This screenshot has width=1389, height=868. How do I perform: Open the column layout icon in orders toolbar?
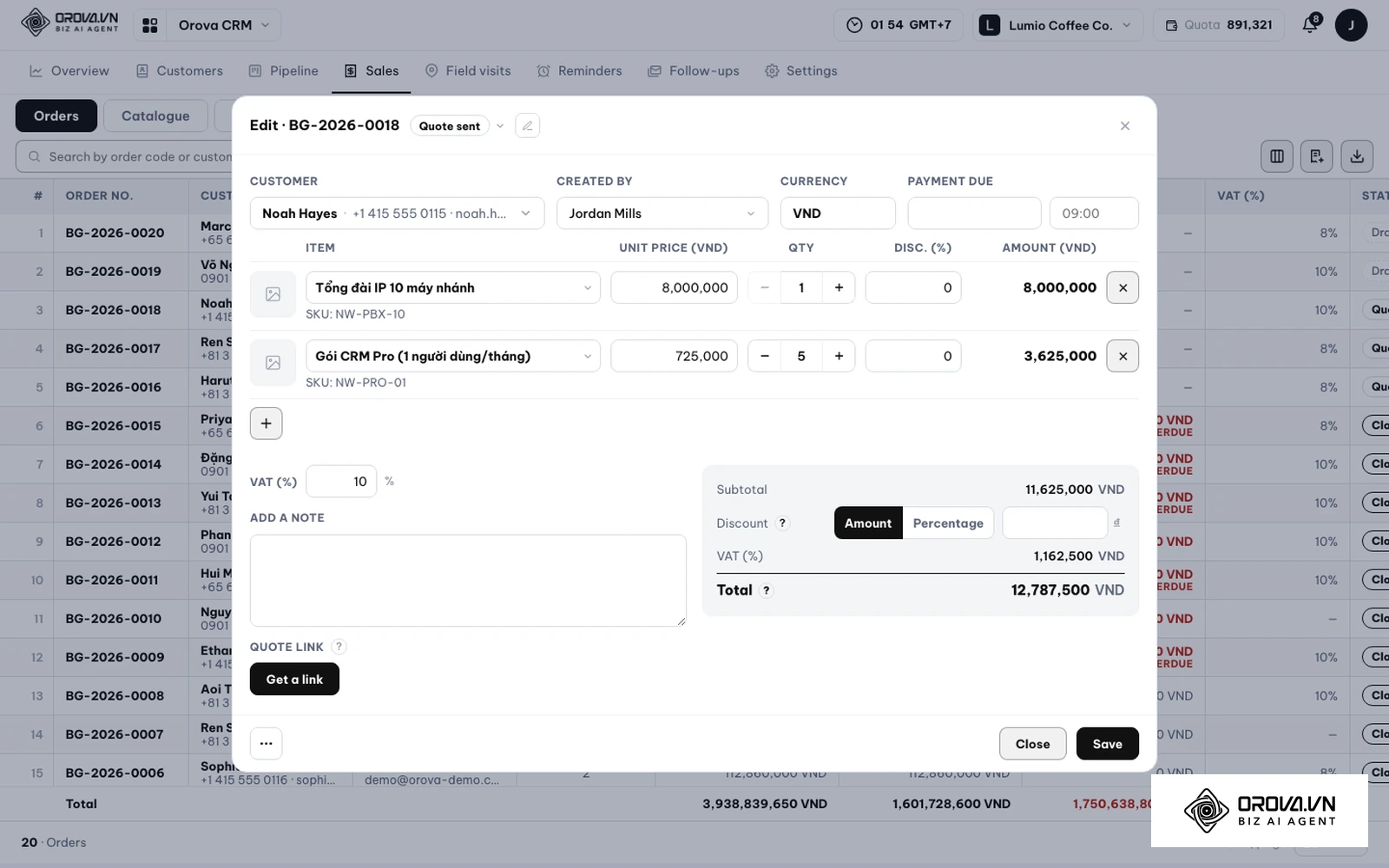point(1276,156)
